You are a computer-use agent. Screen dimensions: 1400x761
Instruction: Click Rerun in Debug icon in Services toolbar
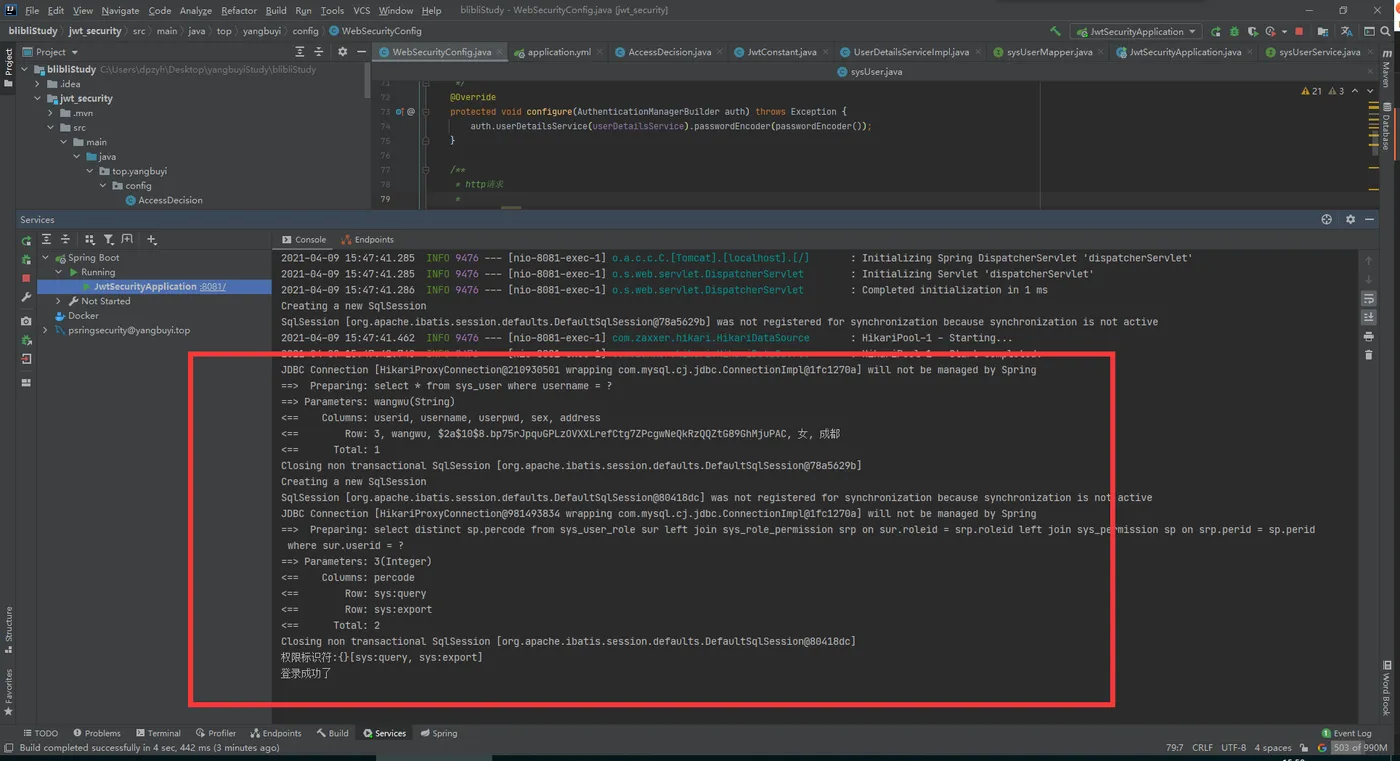(26, 260)
